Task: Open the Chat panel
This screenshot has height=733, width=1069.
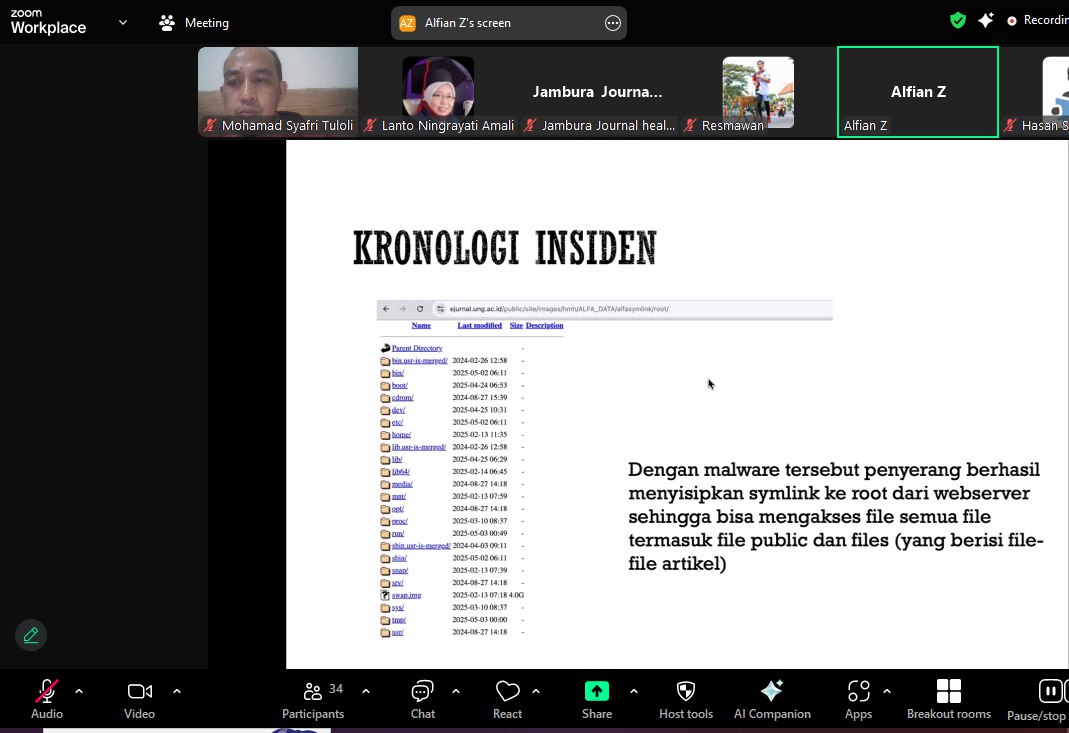Action: 423,700
